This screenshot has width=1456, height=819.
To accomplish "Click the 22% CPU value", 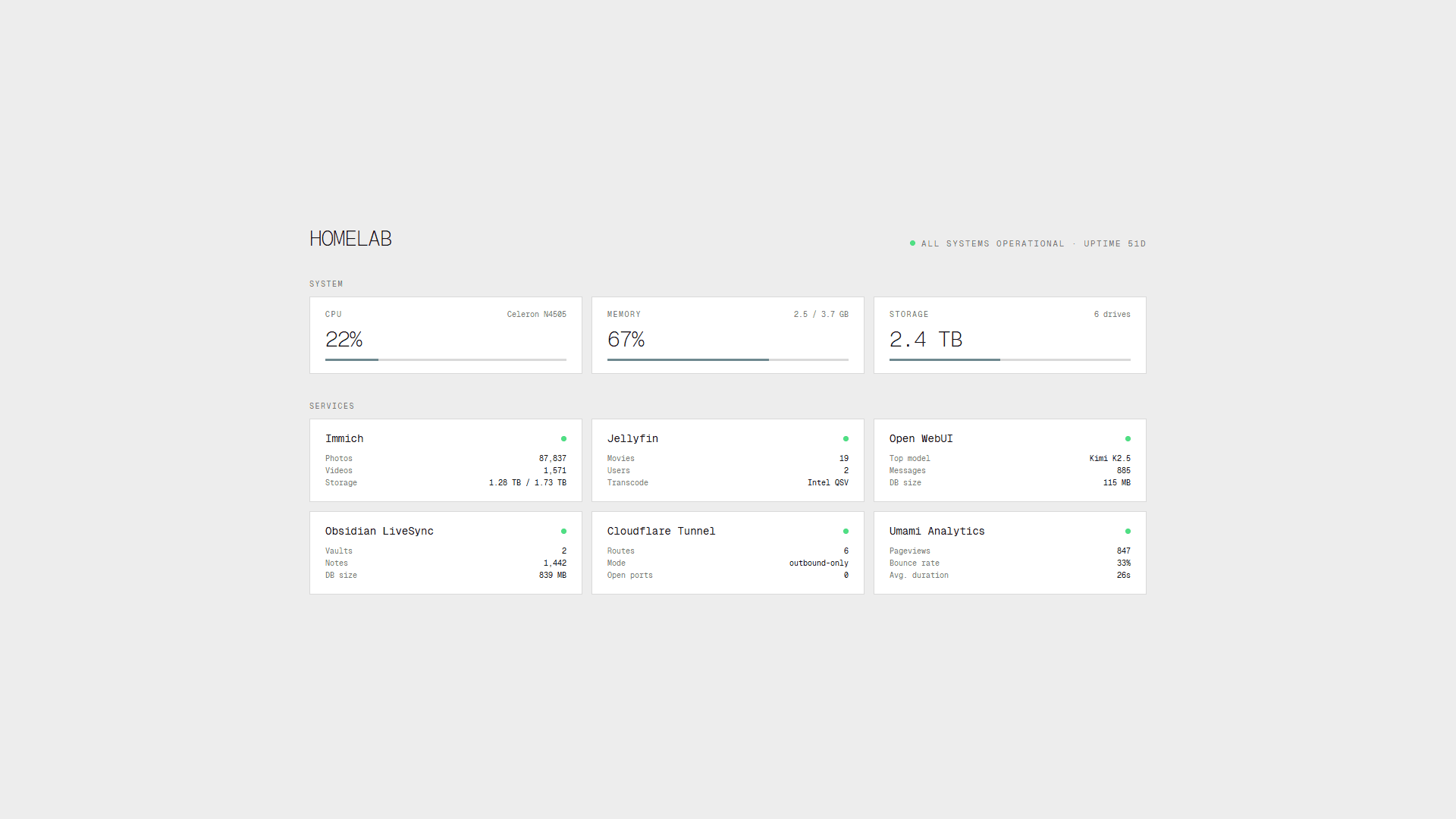I will 344,339.
